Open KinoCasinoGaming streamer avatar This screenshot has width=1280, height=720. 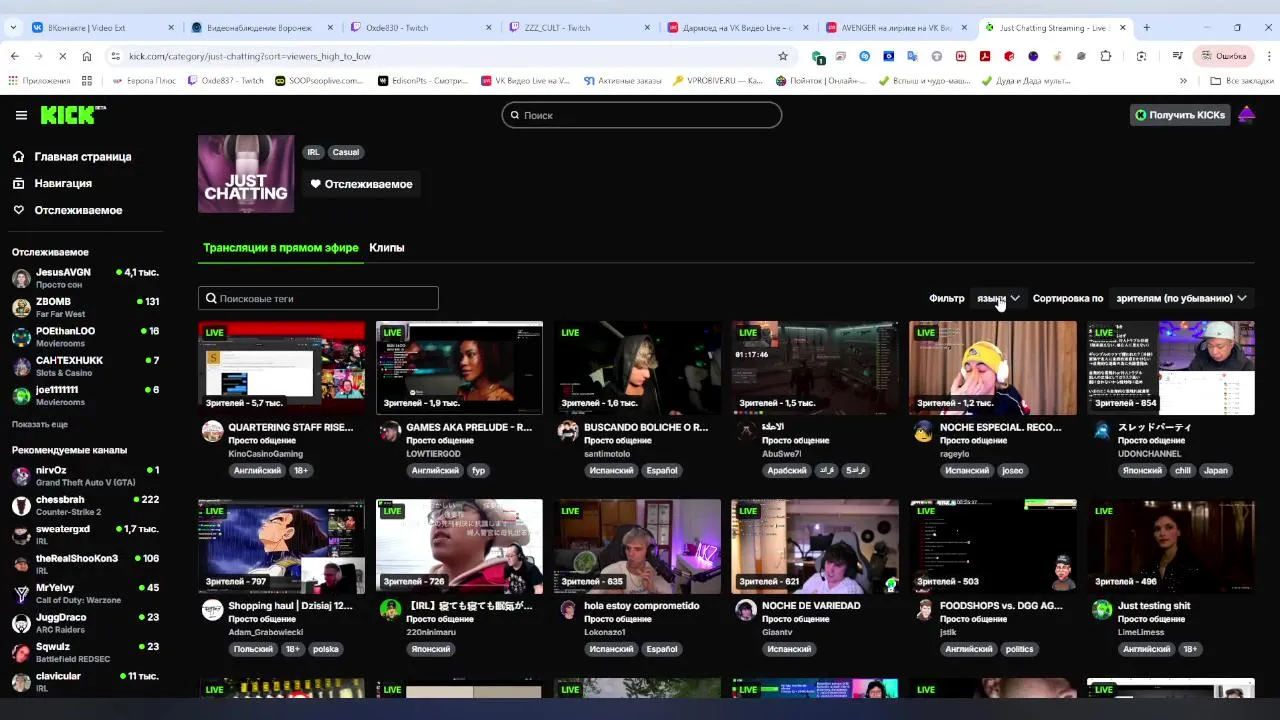click(x=212, y=431)
